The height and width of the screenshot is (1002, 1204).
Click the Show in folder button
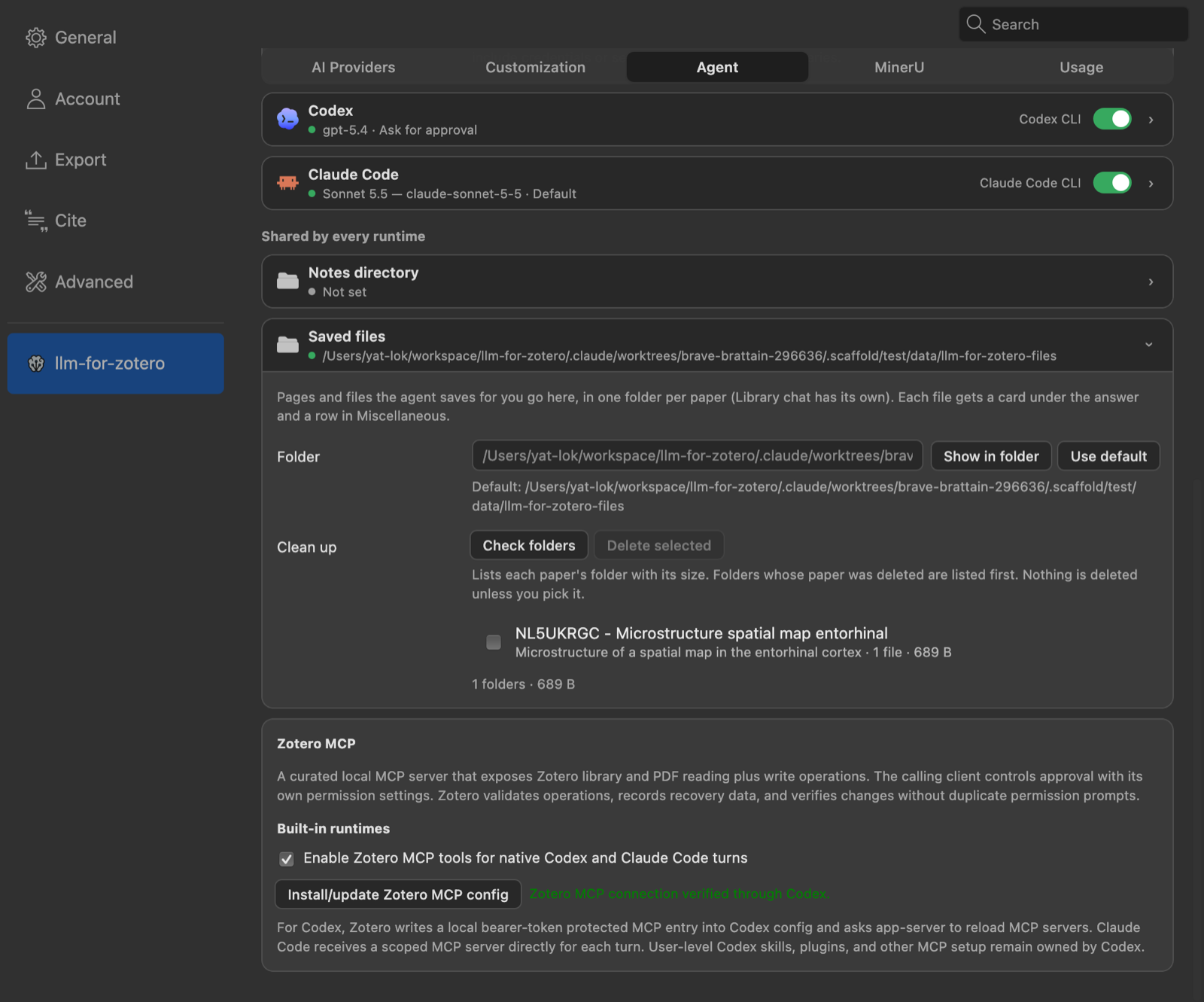click(x=991, y=456)
